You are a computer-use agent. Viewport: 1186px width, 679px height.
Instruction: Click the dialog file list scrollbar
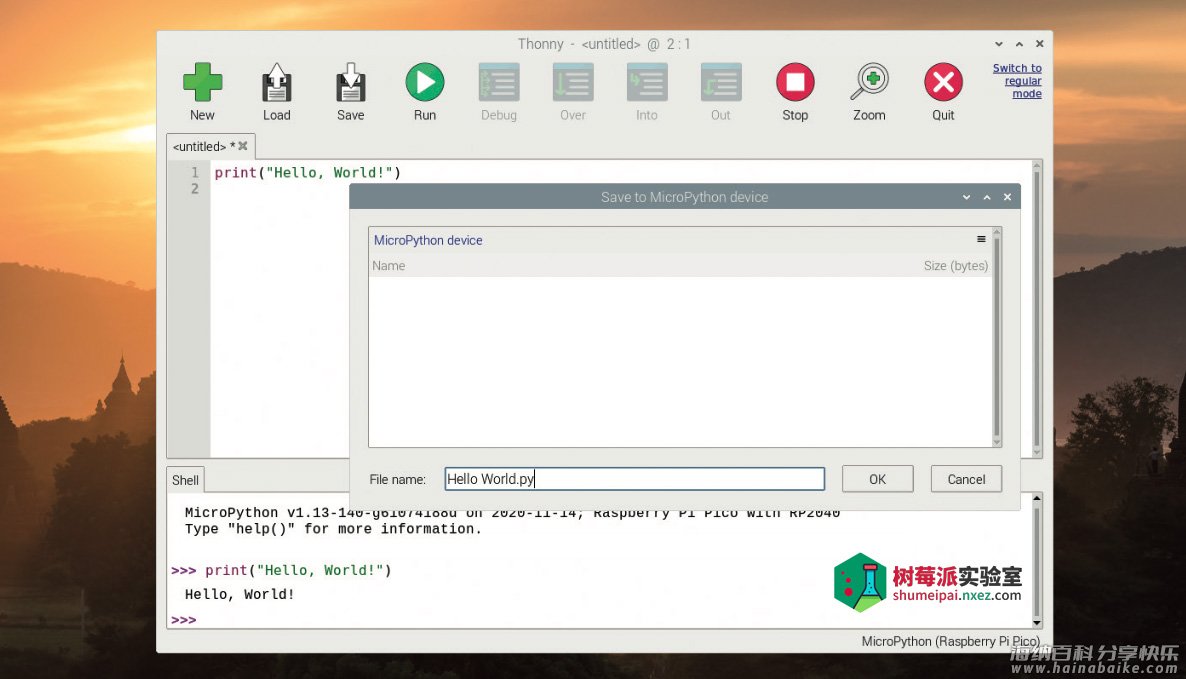997,336
